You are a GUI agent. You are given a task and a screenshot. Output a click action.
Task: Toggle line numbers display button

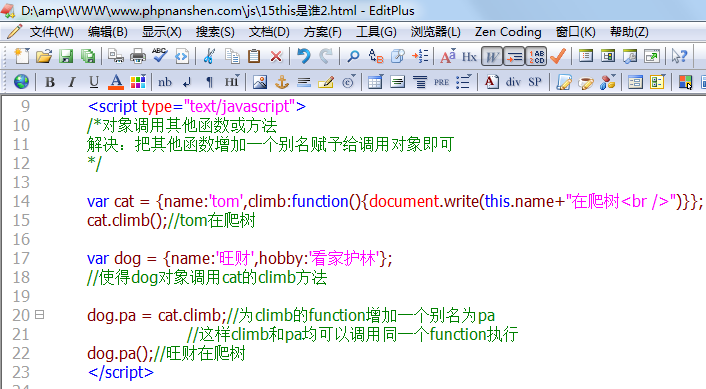tap(536, 56)
